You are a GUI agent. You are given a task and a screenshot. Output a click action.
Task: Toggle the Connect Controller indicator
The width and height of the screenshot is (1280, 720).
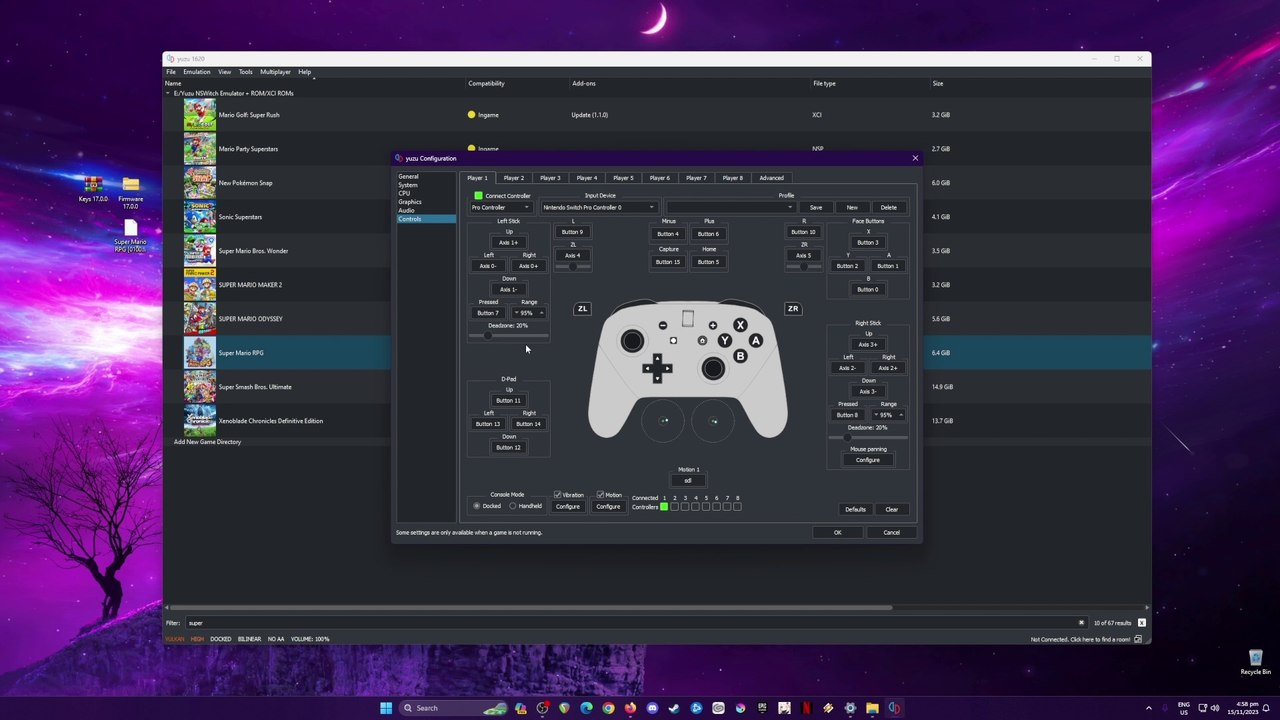(478, 196)
